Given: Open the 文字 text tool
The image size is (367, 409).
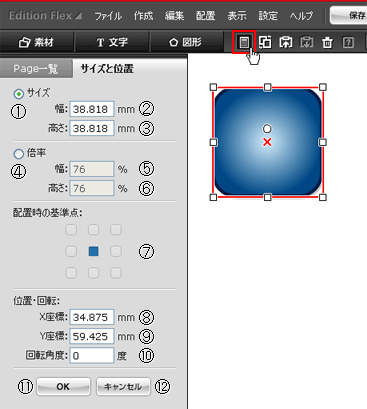Looking at the screenshot, I should point(112,42).
